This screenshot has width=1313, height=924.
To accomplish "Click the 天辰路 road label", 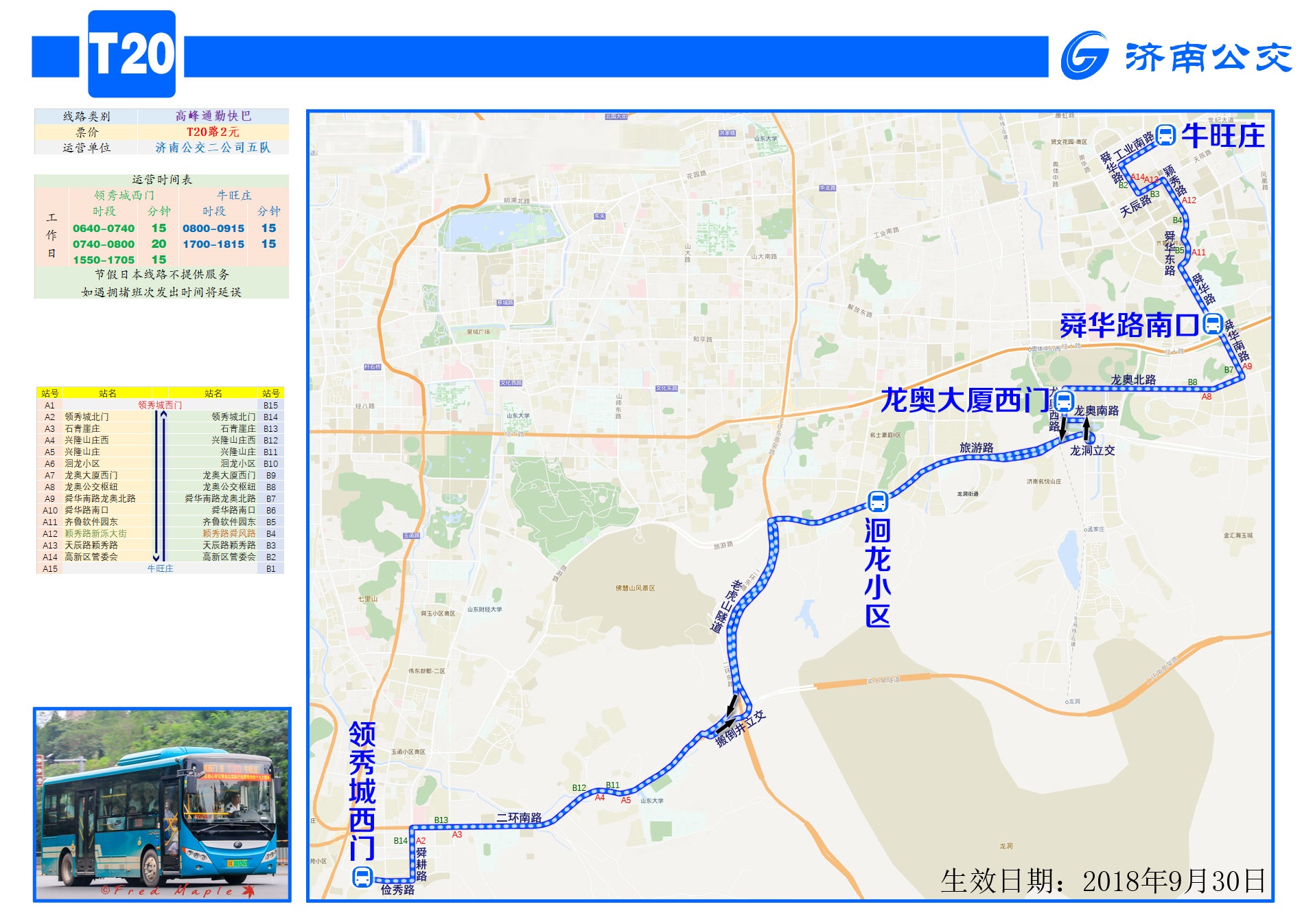I will (1135, 205).
